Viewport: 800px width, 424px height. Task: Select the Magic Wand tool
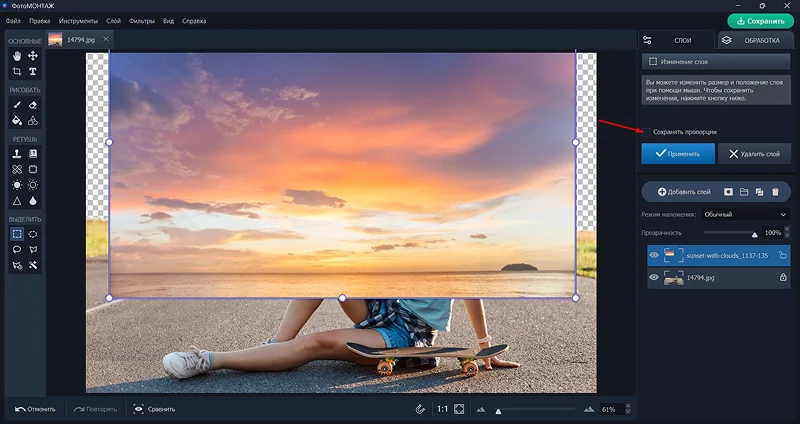[x=33, y=266]
